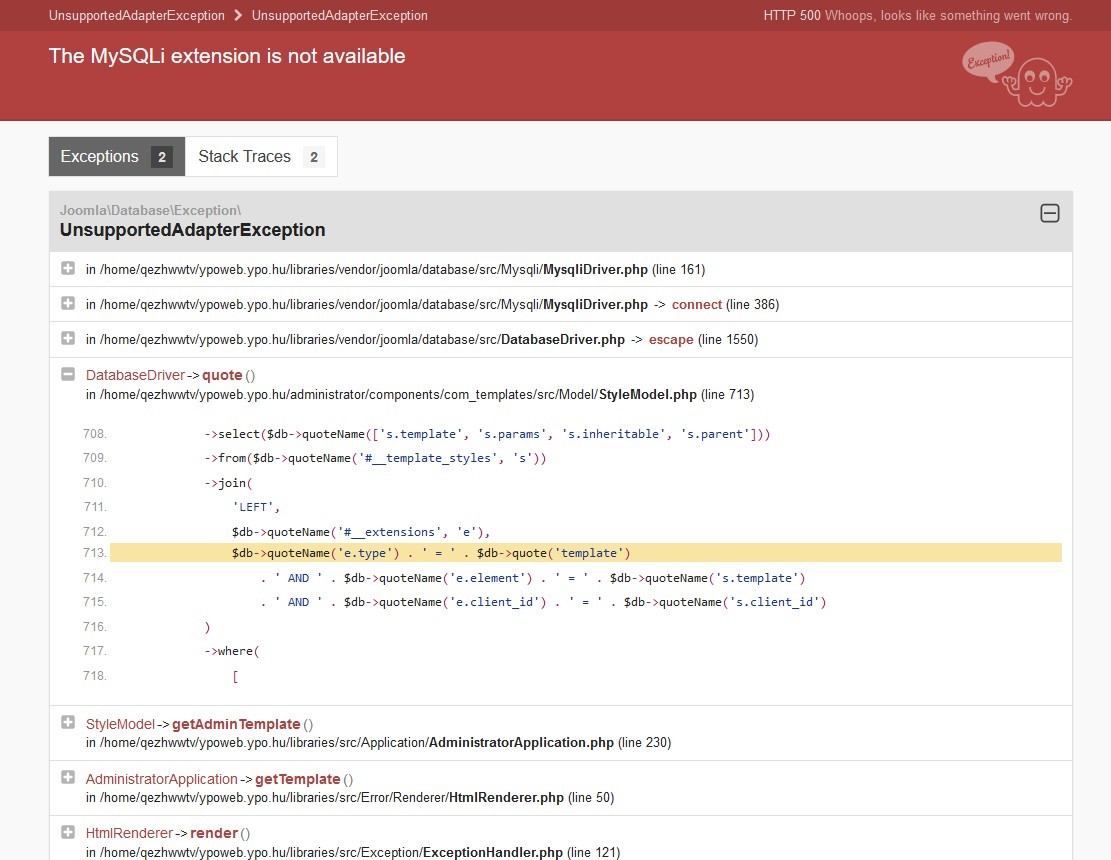Expand the MysqliDriver.php line 161 trace
The height and width of the screenshot is (860, 1111).
68,268
